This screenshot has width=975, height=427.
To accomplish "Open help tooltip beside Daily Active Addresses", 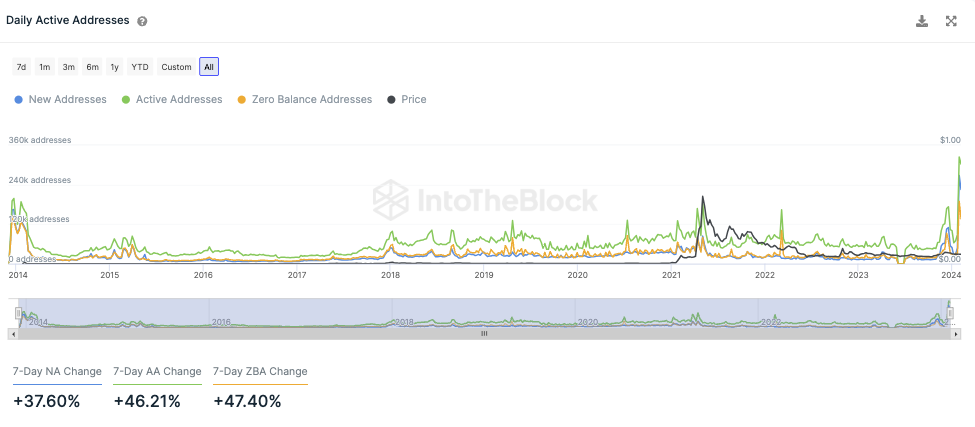I will tap(142, 21).
